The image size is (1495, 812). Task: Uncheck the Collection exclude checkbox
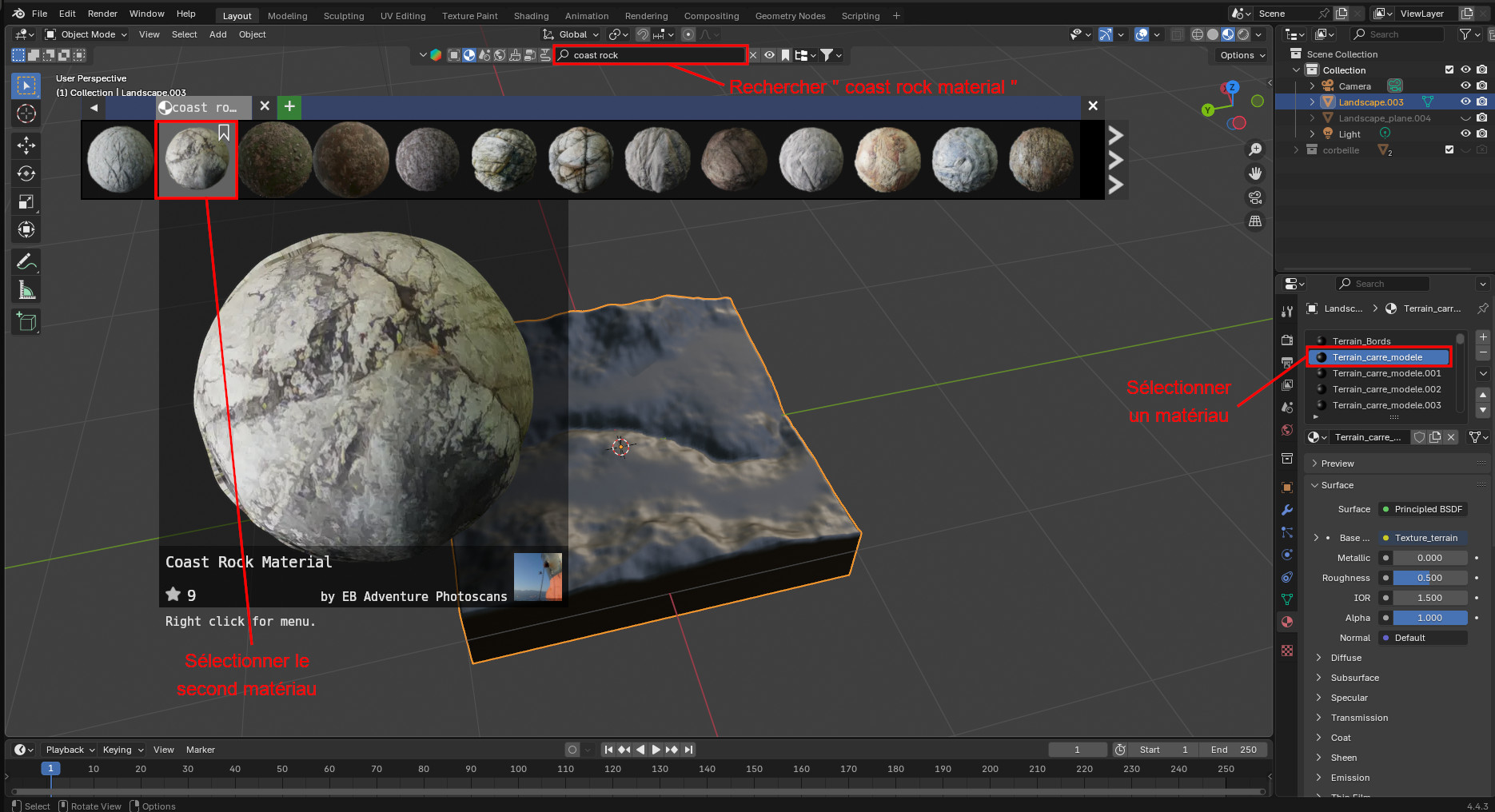pyautogui.click(x=1449, y=70)
